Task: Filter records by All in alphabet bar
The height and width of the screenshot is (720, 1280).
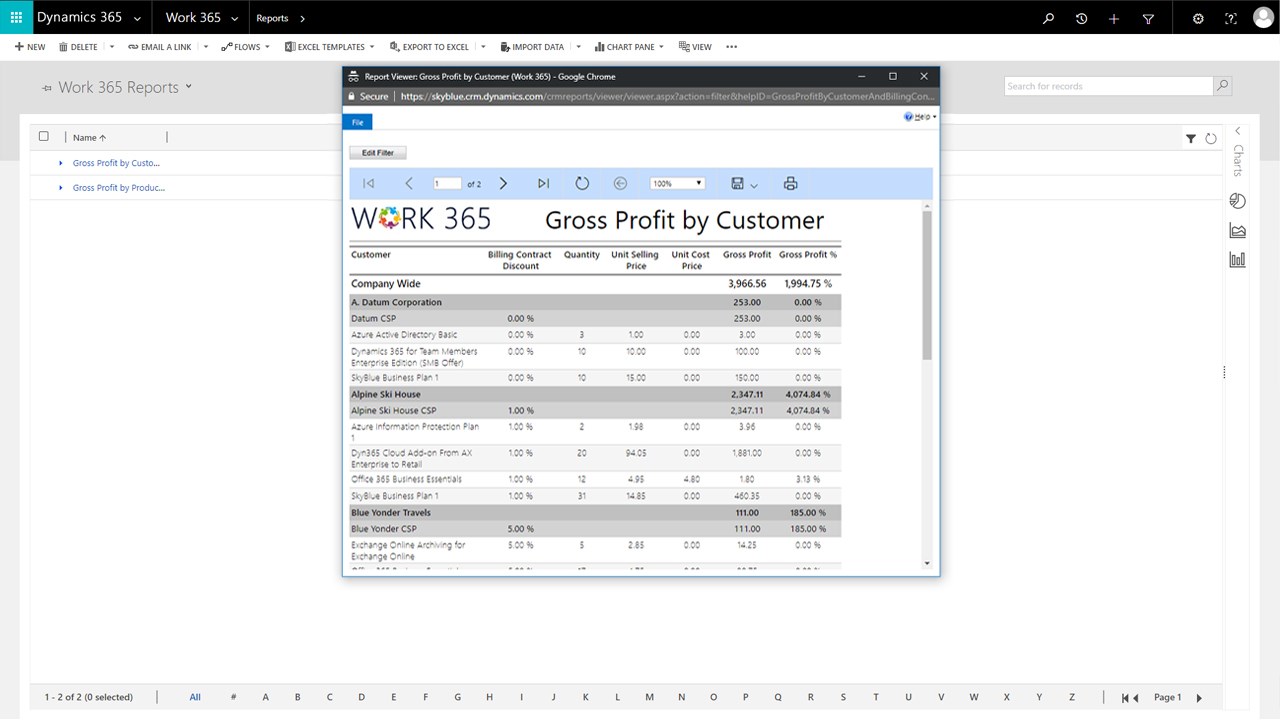Action: [195, 698]
